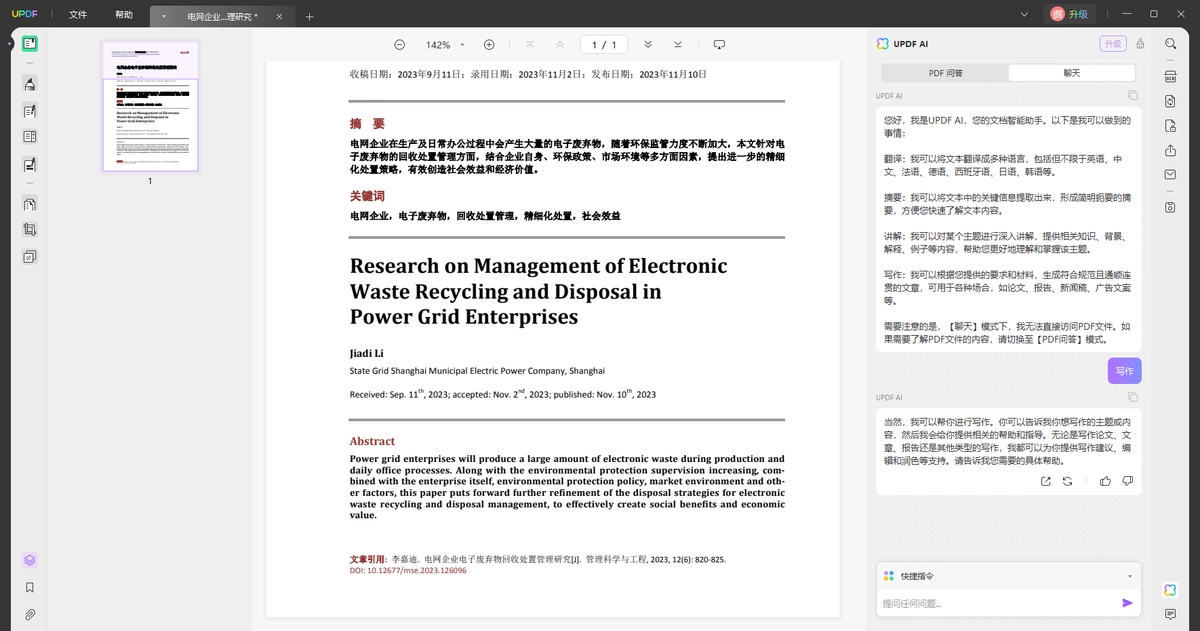Add a new tab with plus
The width and height of the screenshot is (1200, 631).
click(x=309, y=17)
